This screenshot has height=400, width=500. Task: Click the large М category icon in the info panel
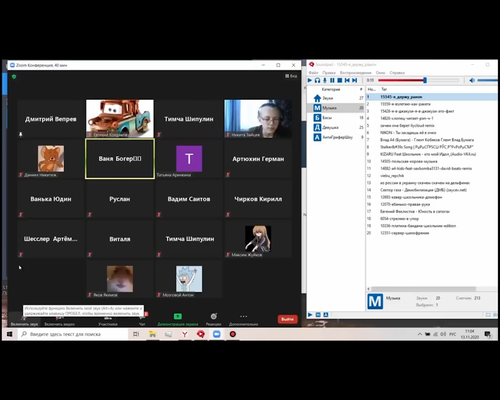[x=375, y=302]
